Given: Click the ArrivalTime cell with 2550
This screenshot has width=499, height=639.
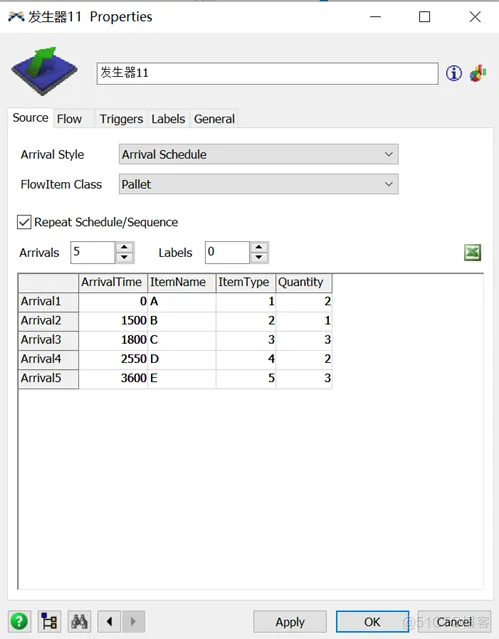Looking at the screenshot, I should pyautogui.click(x=113, y=359).
